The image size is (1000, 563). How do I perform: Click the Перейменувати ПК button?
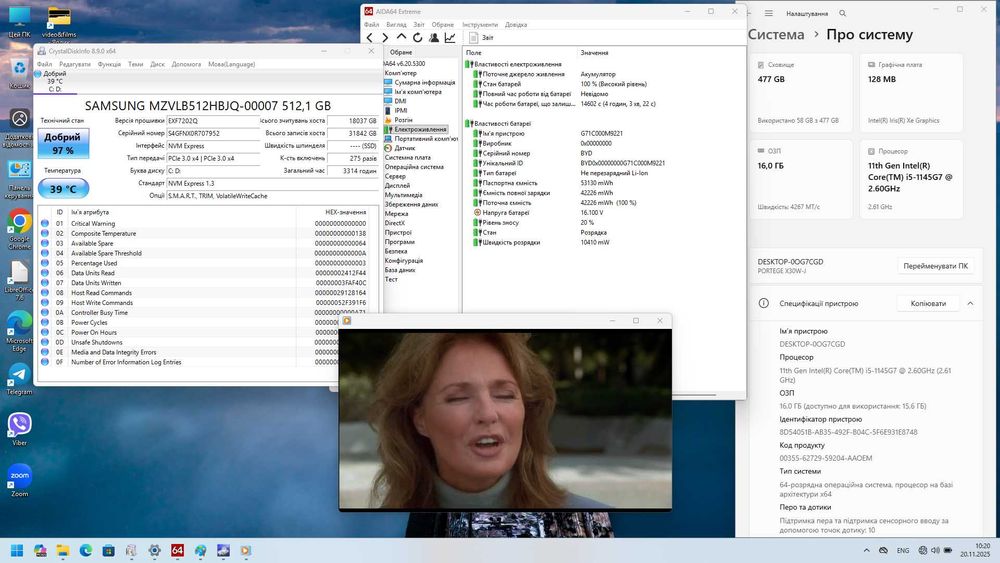[x=935, y=267]
